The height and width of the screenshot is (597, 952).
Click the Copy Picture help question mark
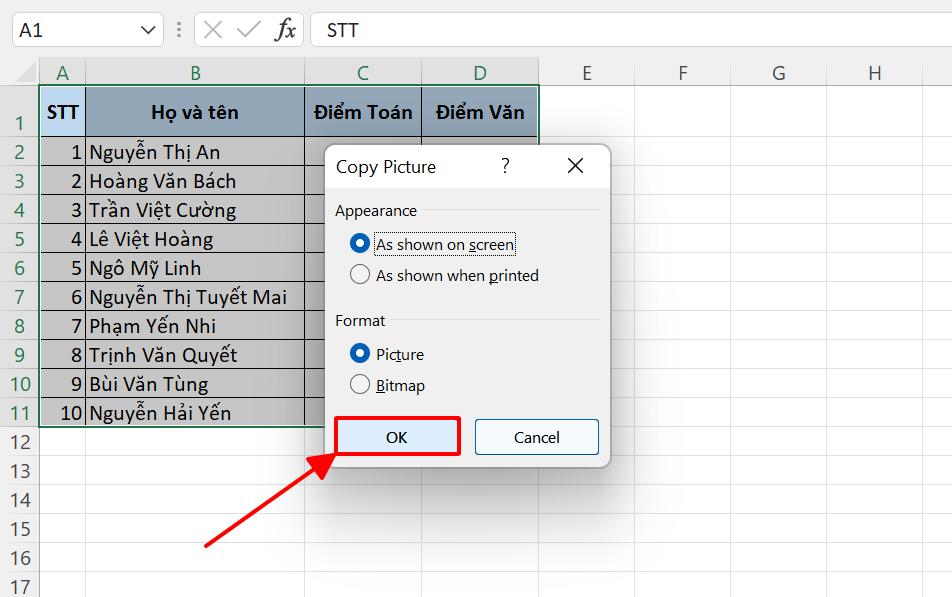505,166
